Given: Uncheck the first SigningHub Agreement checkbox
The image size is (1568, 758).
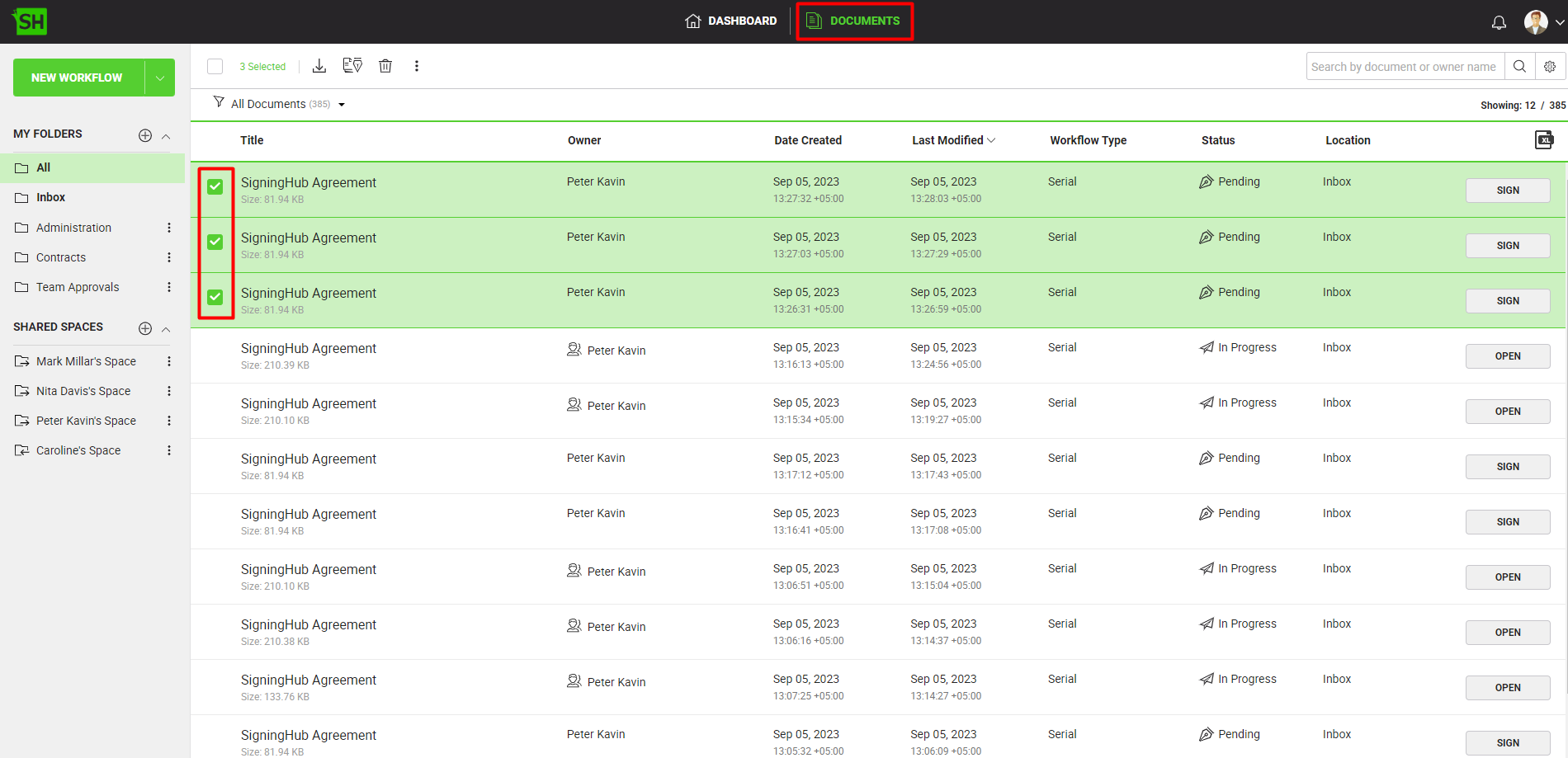Looking at the screenshot, I should (215, 186).
